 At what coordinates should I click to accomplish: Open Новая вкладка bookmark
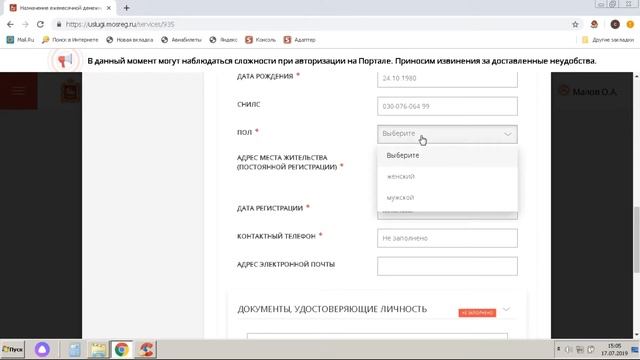130,40
